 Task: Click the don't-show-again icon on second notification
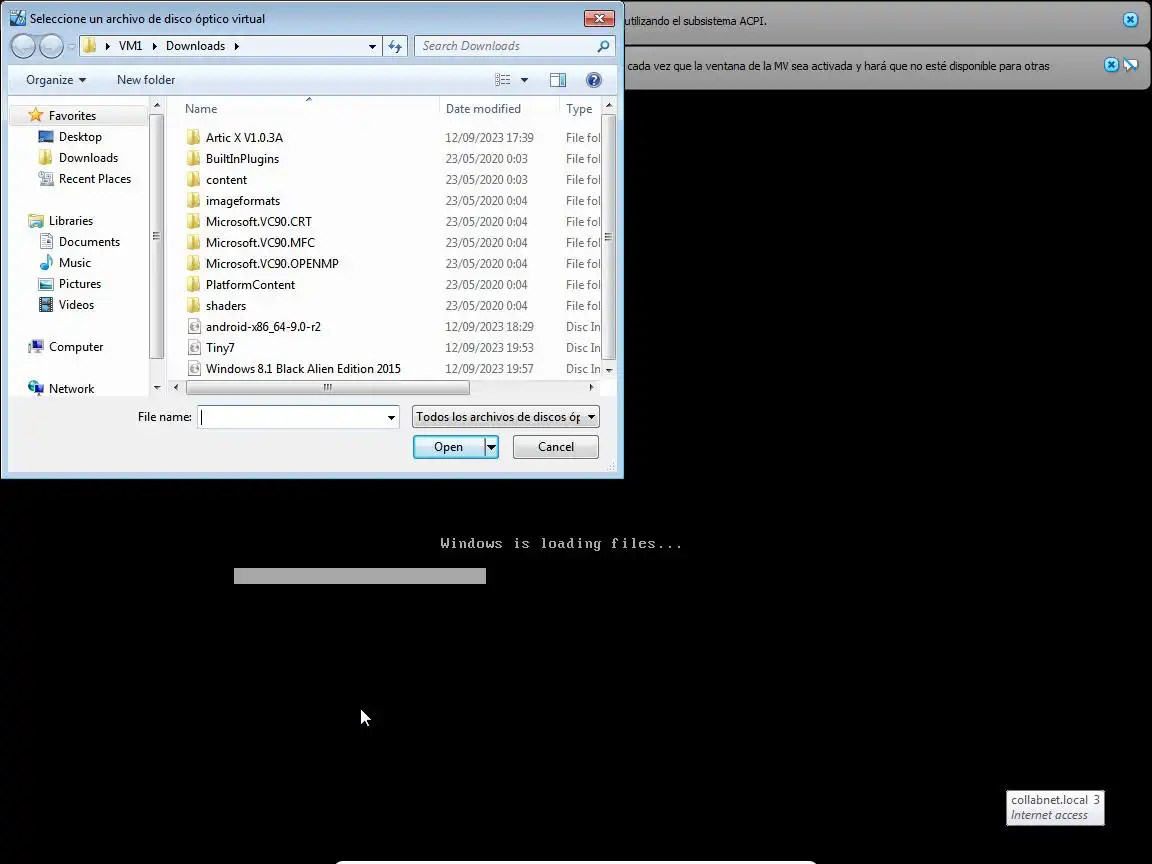pos(1131,65)
